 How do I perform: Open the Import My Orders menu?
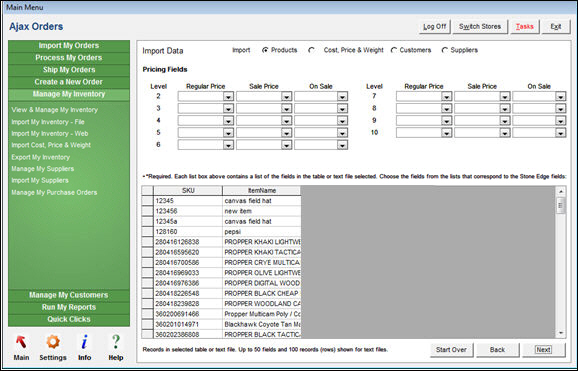[69, 46]
